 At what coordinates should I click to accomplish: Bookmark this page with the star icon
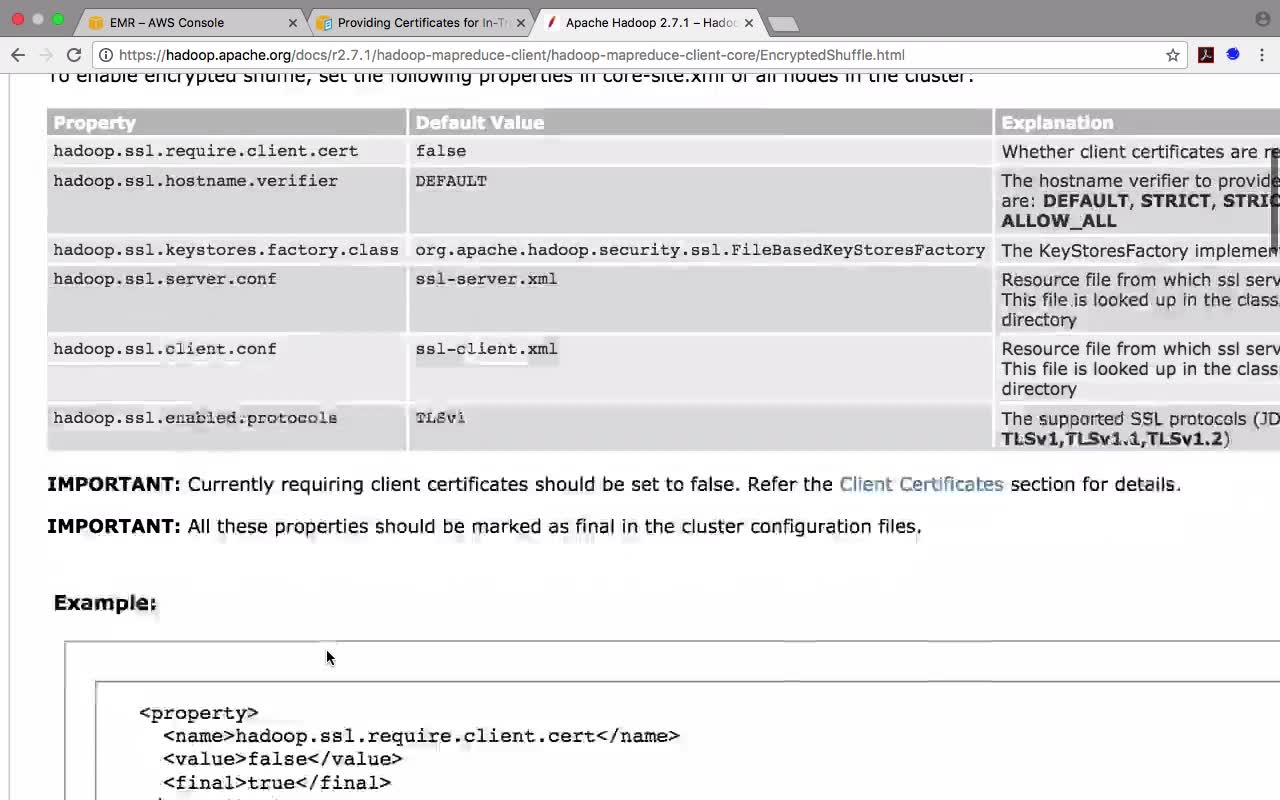pyautogui.click(x=1173, y=55)
